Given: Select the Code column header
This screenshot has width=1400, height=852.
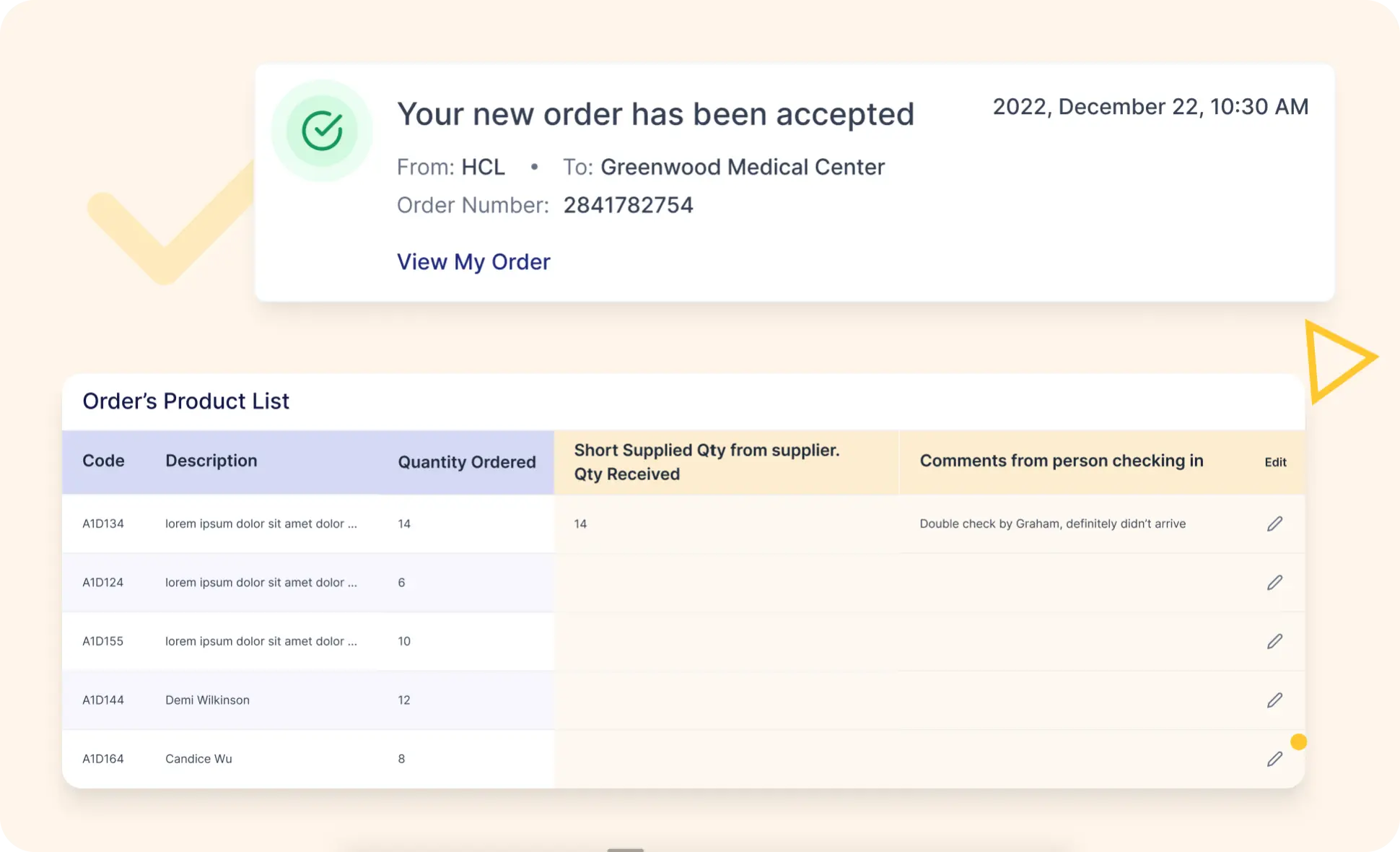Looking at the screenshot, I should click(x=103, y=461).
